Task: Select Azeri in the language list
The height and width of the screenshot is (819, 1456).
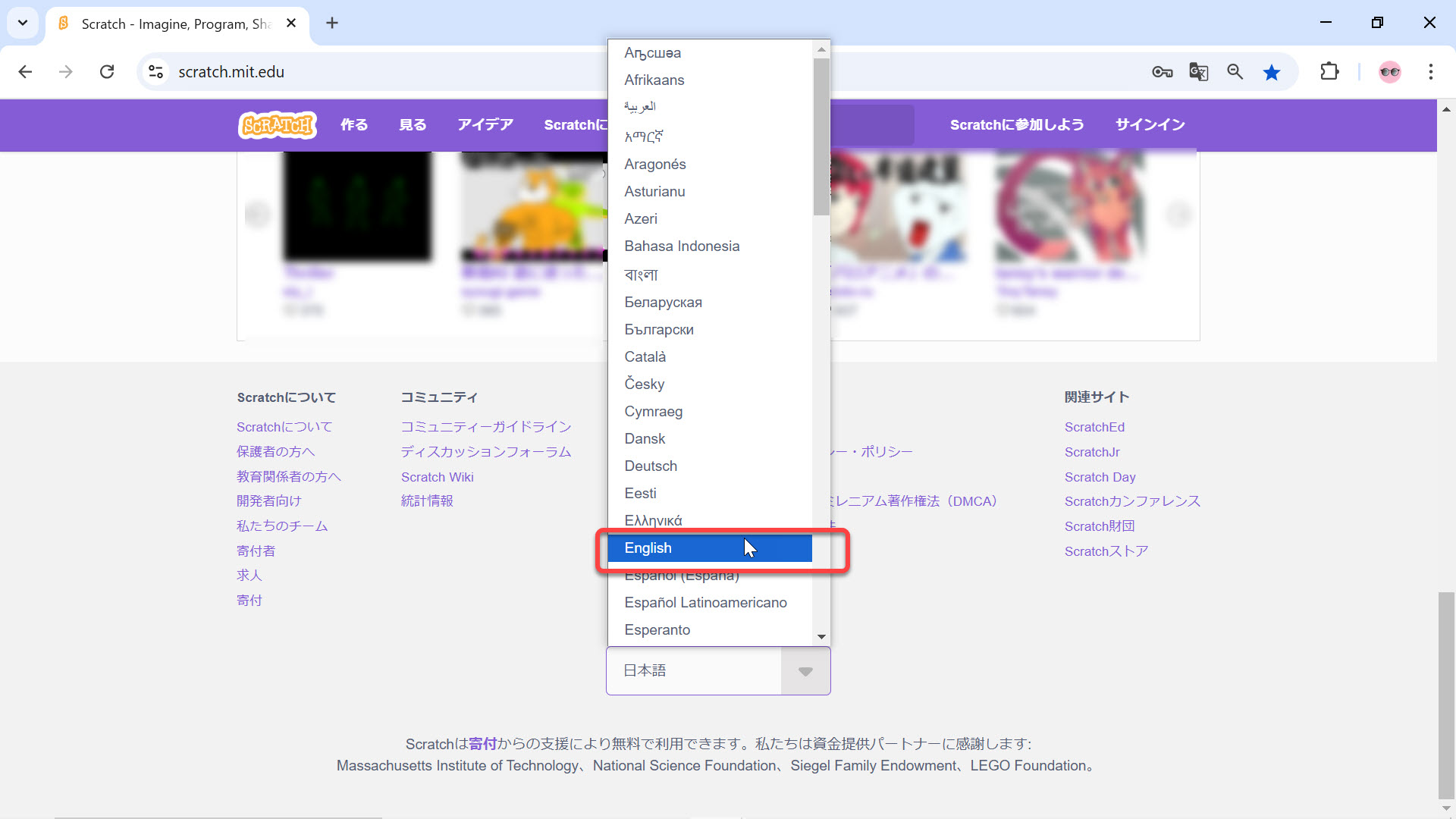Action: tap(710, 219)
